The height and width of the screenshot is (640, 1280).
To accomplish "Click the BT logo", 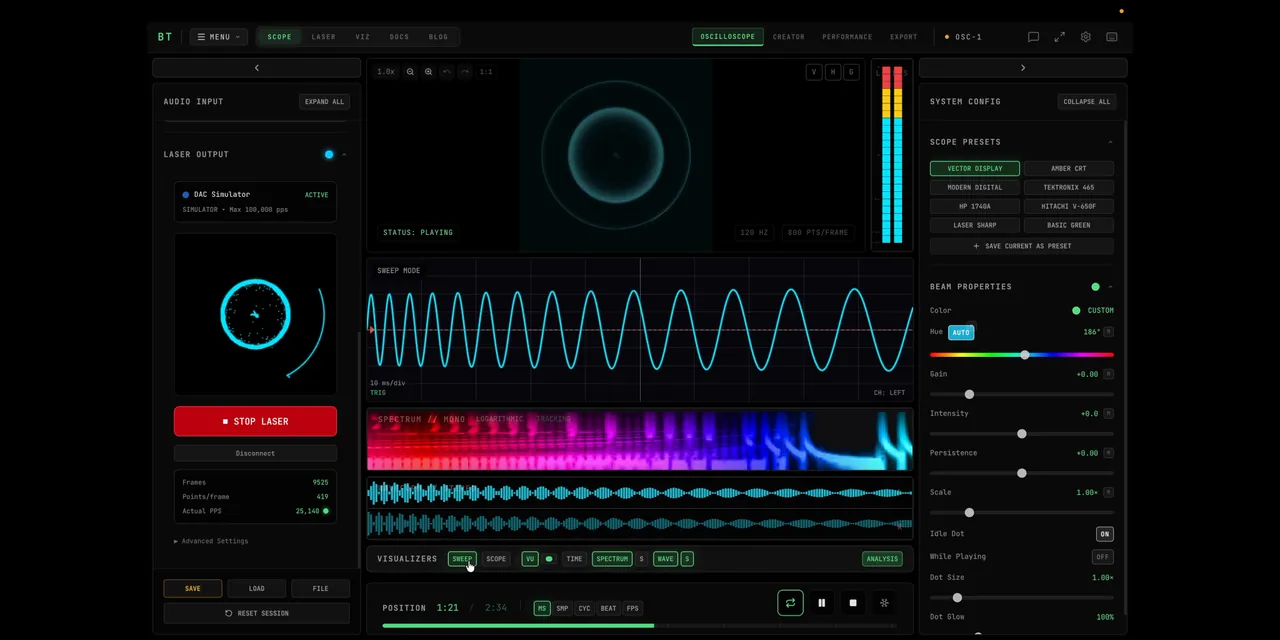I will pos(165,37).
